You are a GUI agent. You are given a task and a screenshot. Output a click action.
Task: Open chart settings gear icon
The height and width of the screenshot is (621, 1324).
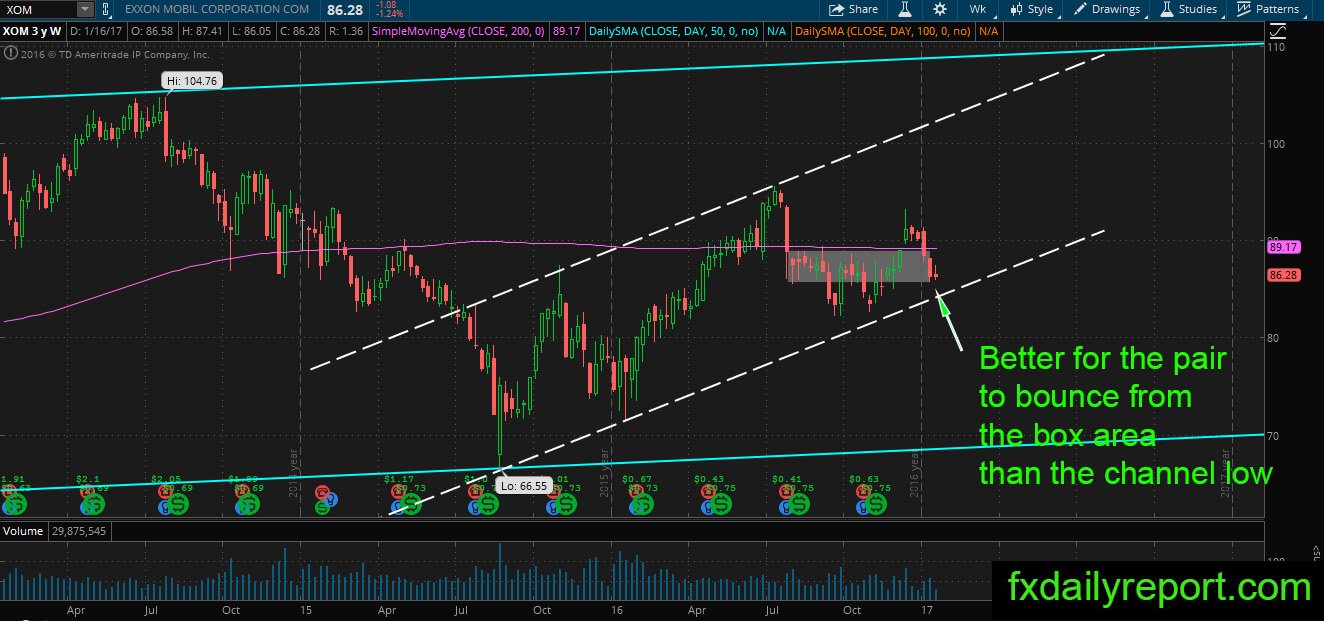(940, 9)
